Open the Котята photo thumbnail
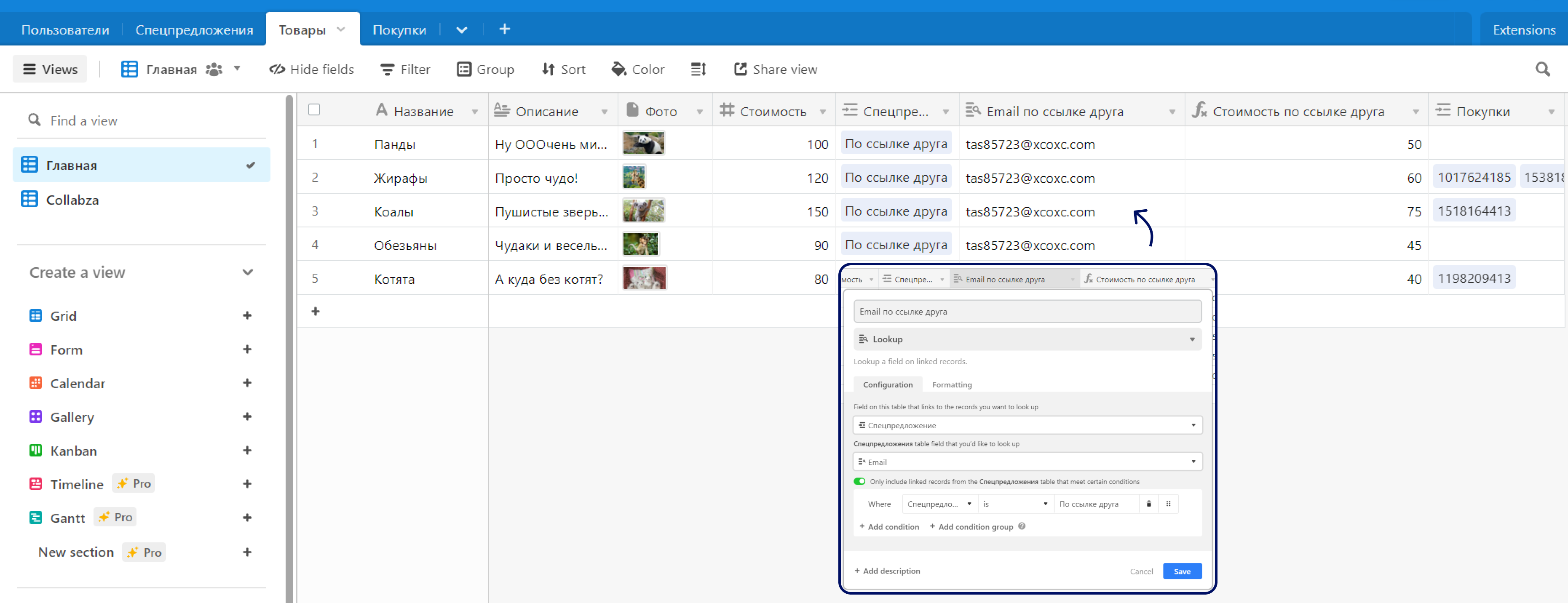 644,278
